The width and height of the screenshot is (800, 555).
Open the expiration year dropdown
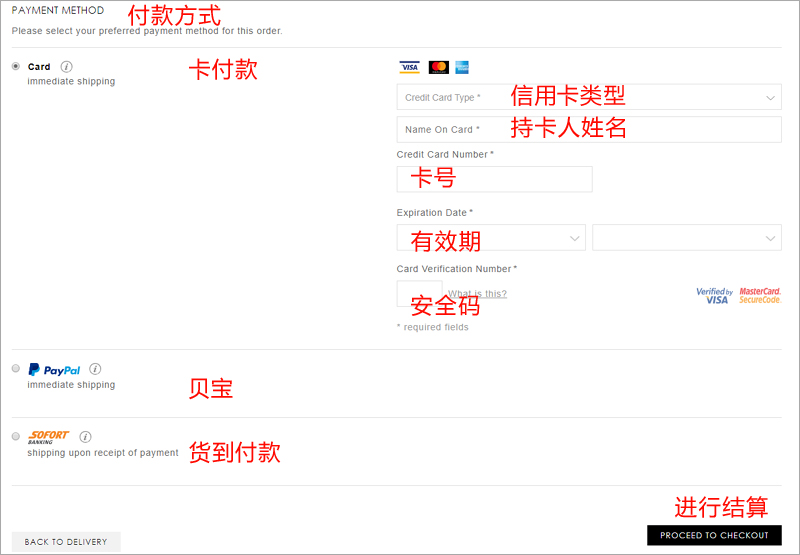click(687, 238)
